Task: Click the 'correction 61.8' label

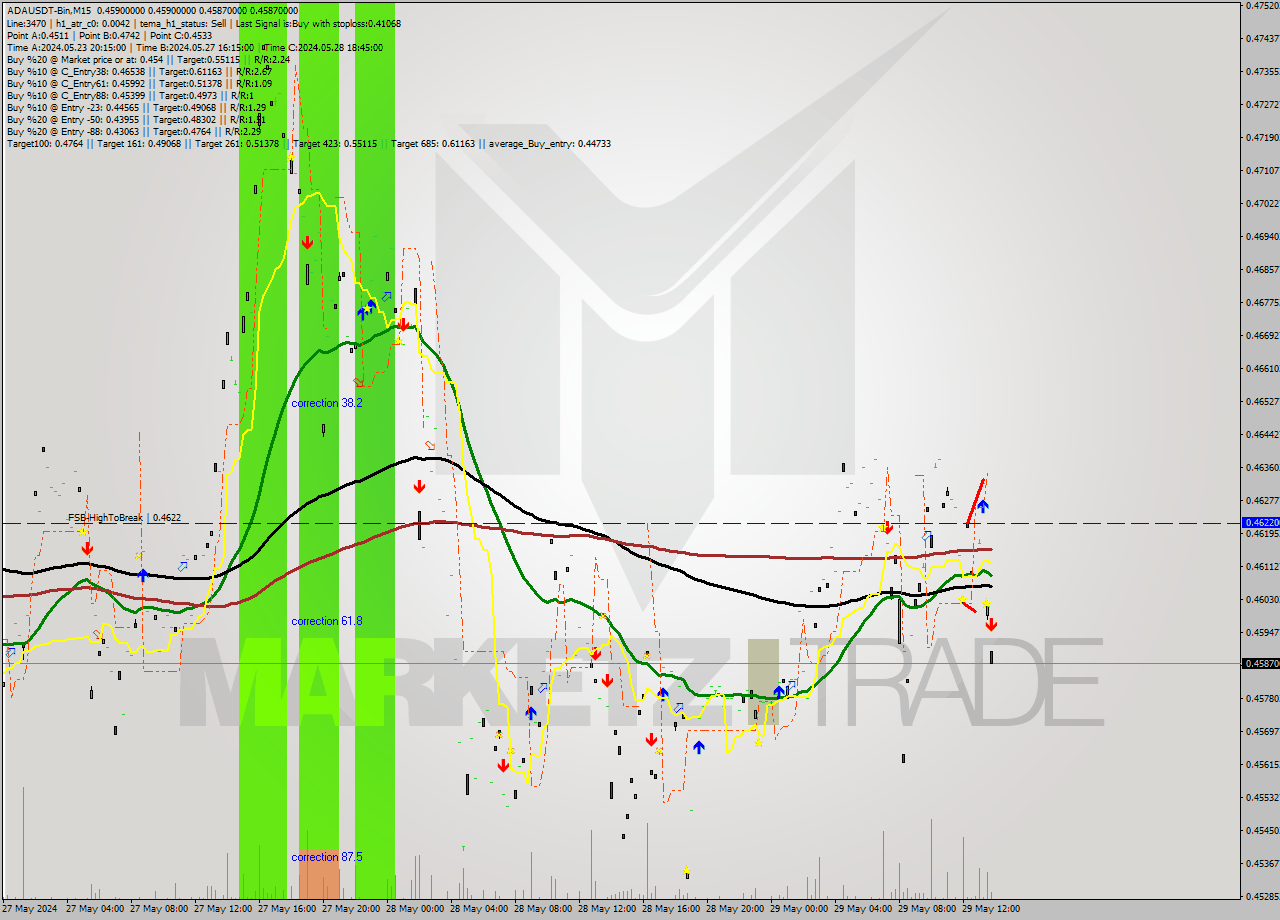Action: (x=327, y=621)
